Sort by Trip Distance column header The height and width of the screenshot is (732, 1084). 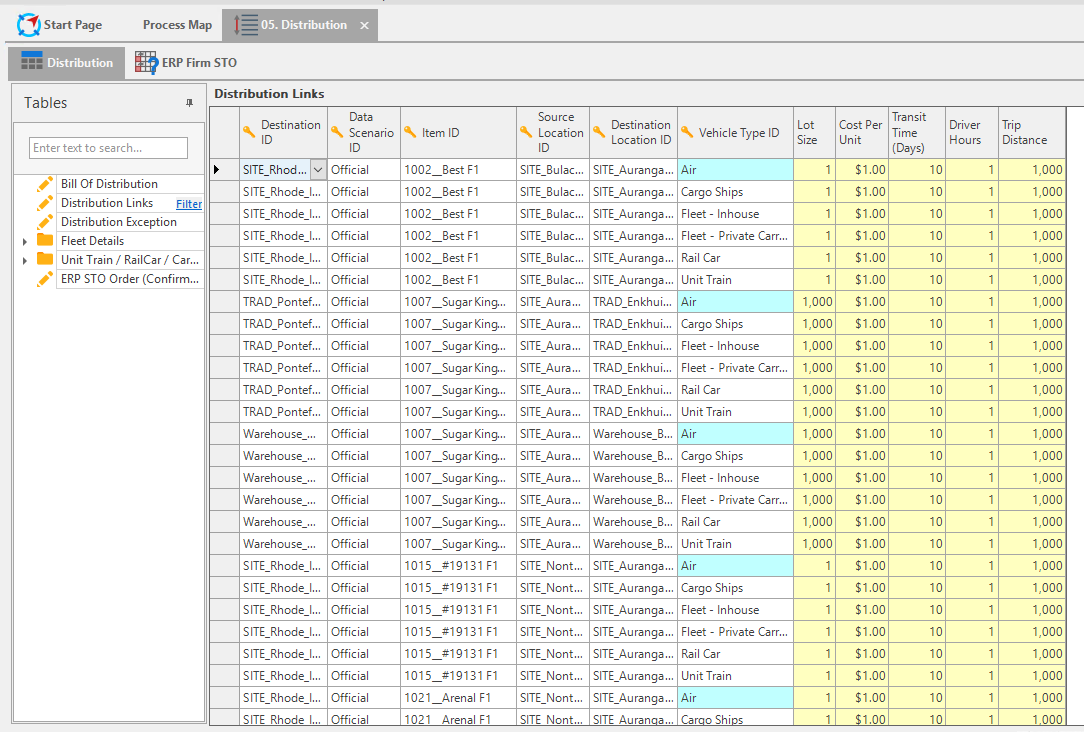[x=1031, y=132]
